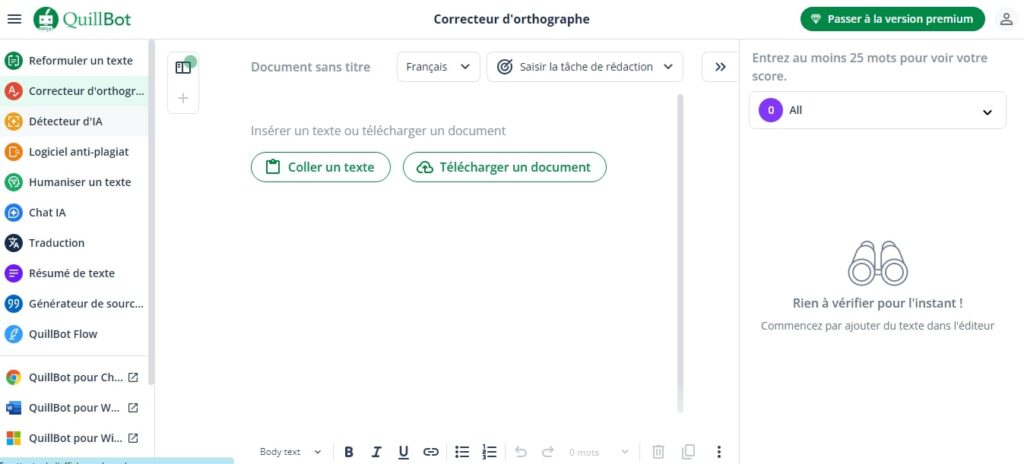Click the Humaniser un texte green icon
Image resolution: width=1024 pixels, height=464 pixels.
14,182
